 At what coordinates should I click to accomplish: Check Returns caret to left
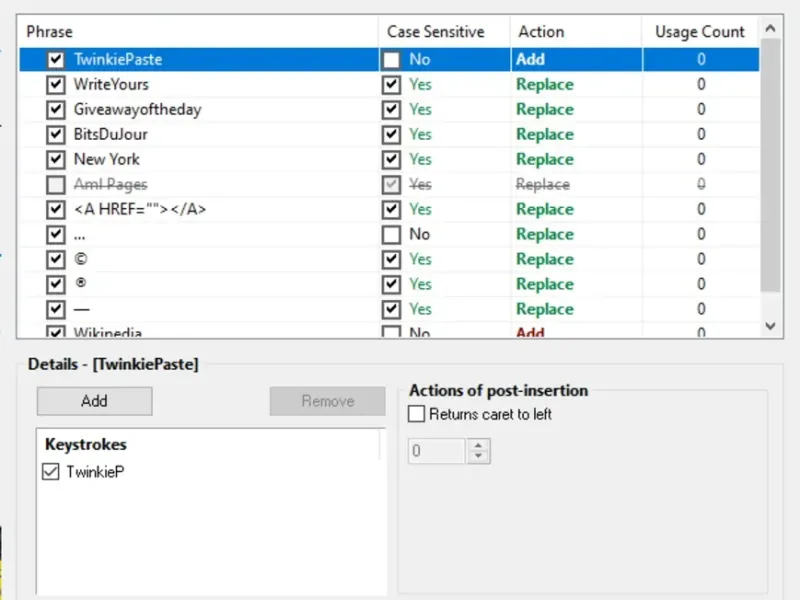416,414
